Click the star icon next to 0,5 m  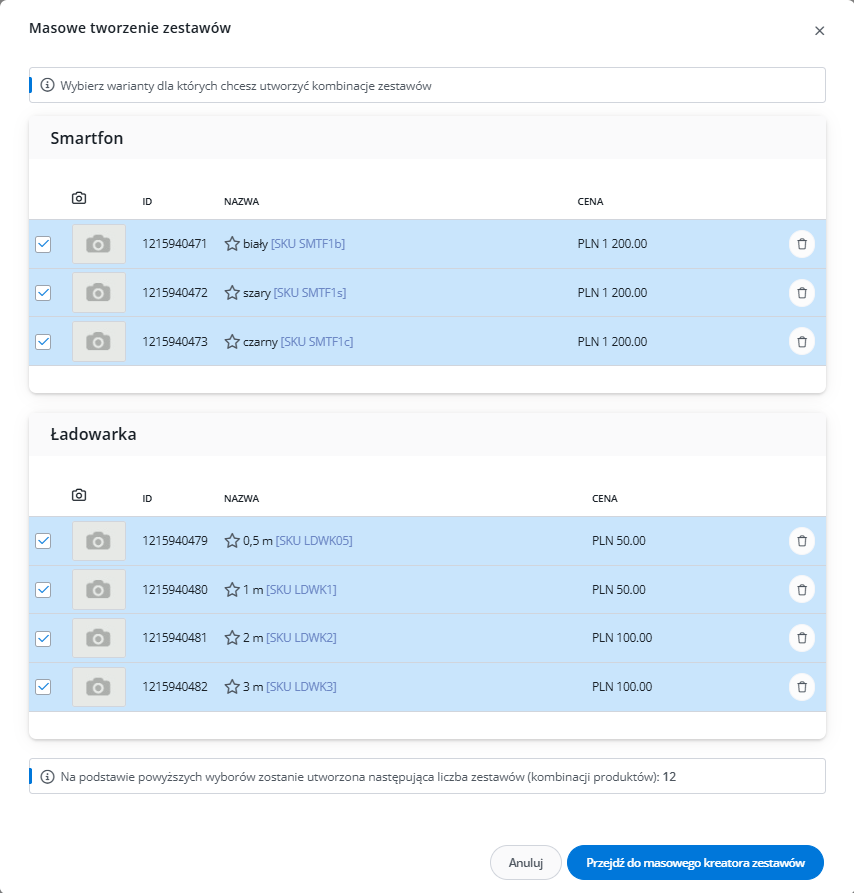click(x=232, y=540)
